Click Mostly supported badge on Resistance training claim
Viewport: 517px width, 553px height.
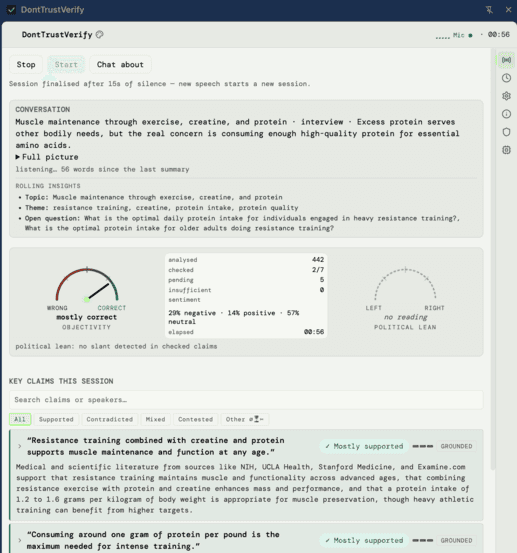tap(364, 446)
